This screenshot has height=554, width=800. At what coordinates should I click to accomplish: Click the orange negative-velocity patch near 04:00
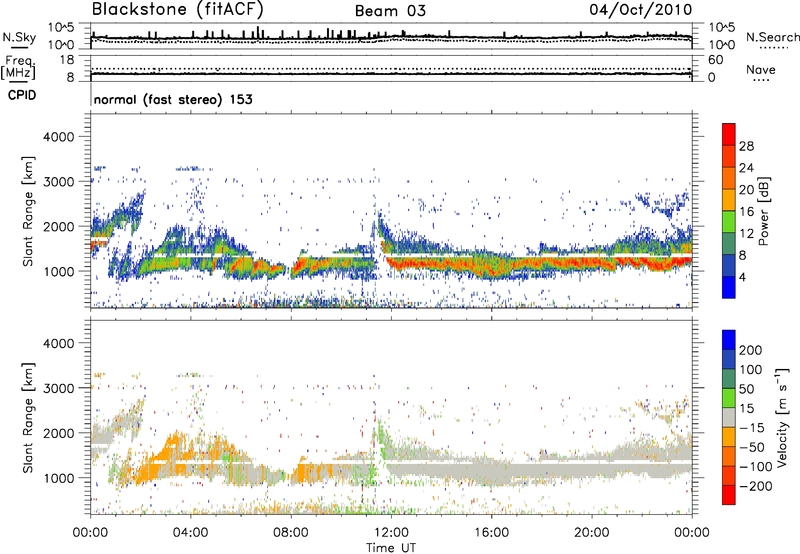click(x=173, y=449)
